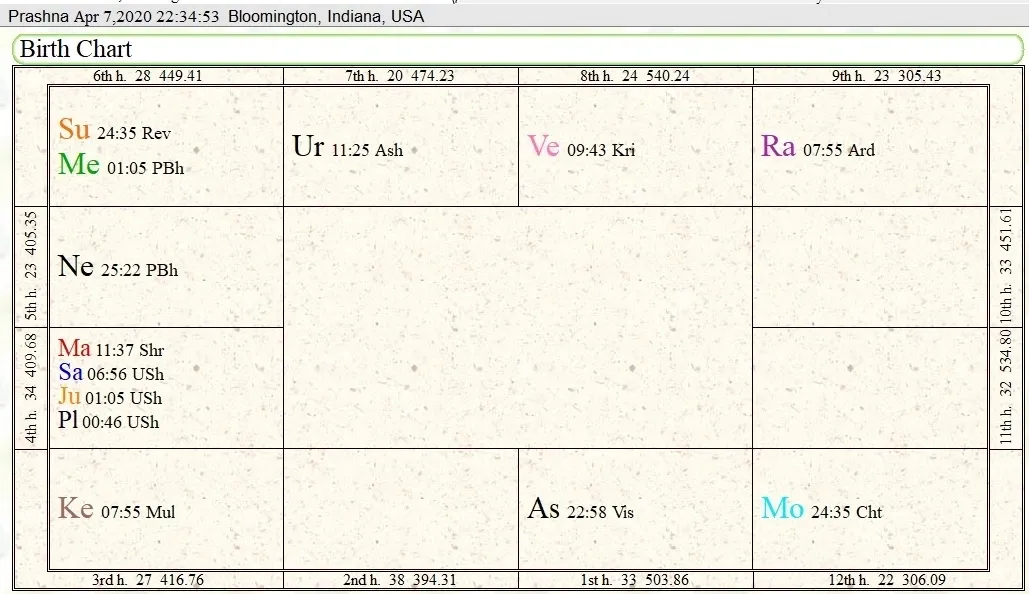1029x594 pixels.
Task: Select Venus (Ve) 09:43 Kri
Action: click(x=581, y=147)
